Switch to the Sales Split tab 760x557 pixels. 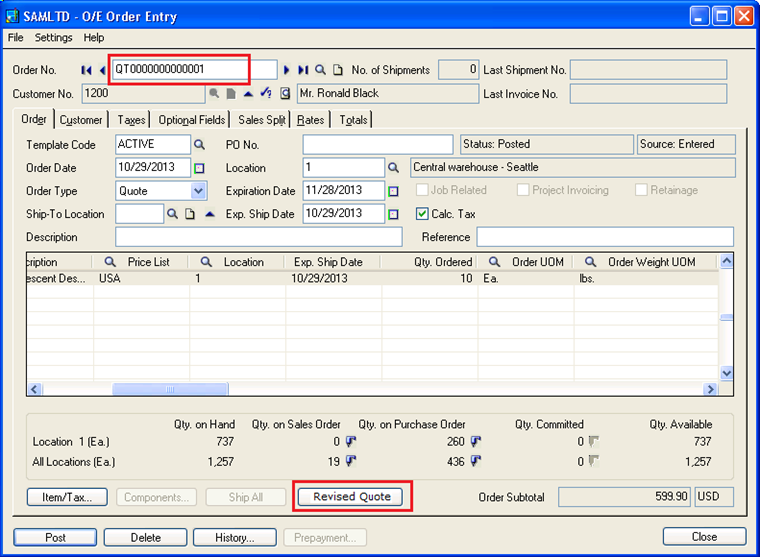tap(262, 120)
